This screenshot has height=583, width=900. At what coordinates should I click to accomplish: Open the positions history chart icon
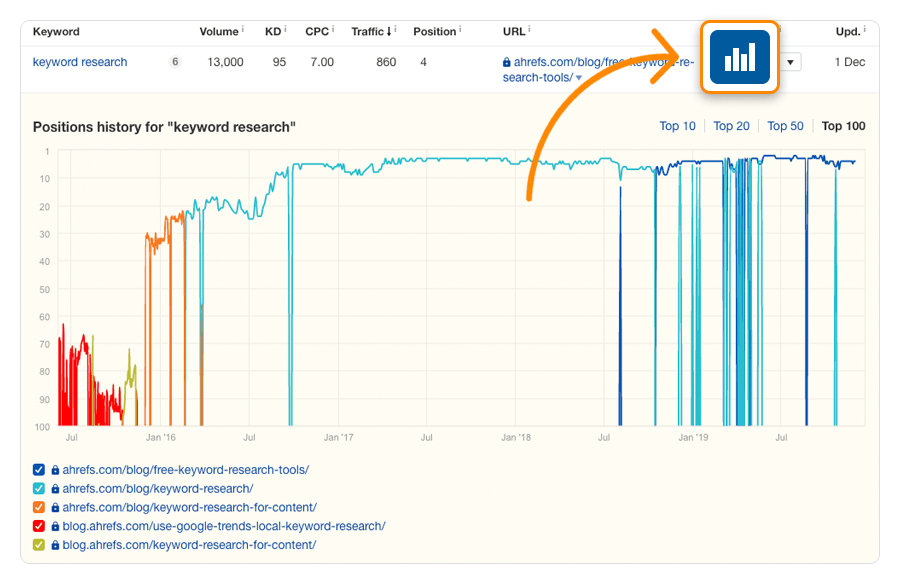point(739,57)
